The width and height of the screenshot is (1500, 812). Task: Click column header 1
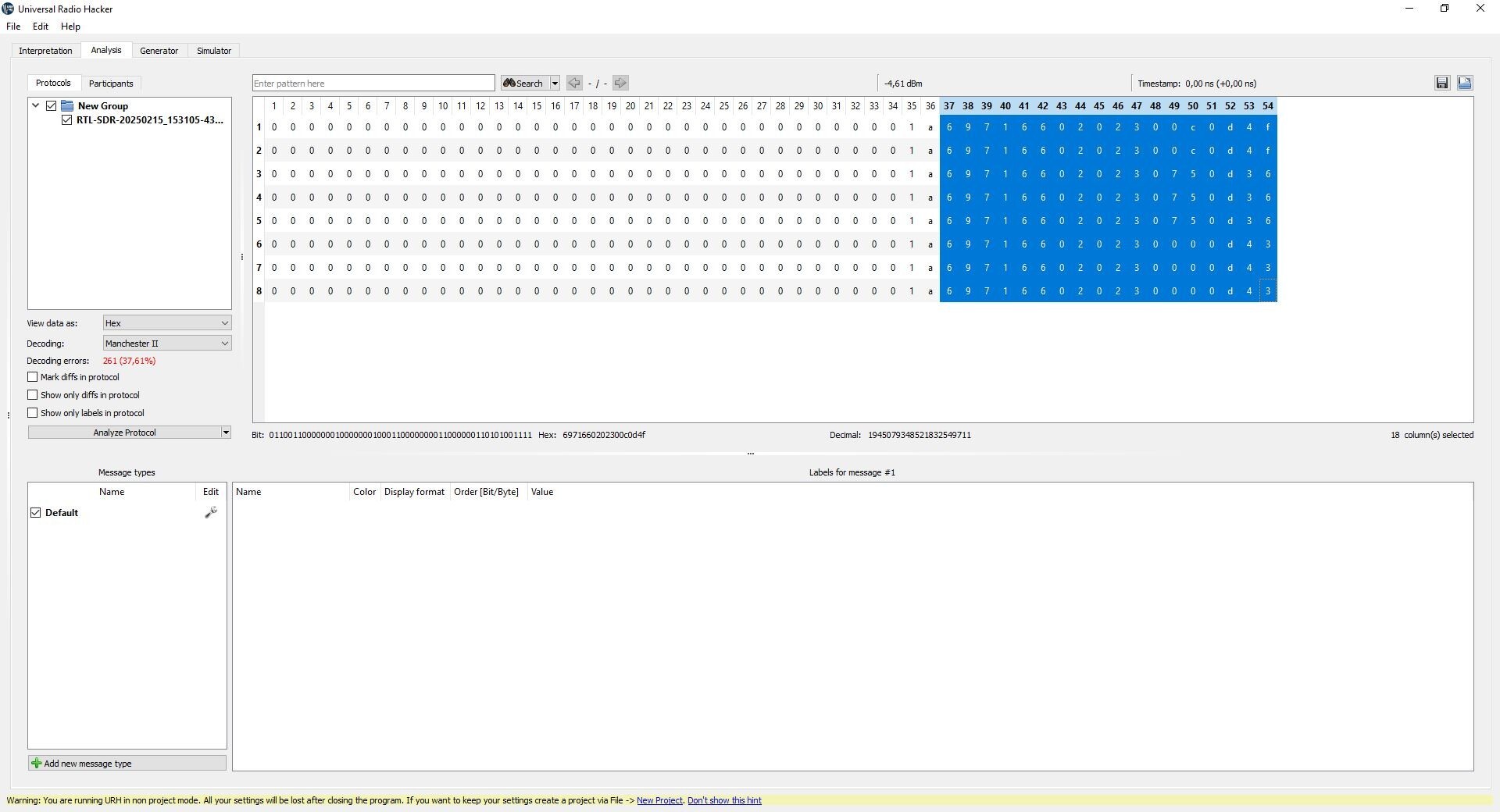[x=274, y=106]
